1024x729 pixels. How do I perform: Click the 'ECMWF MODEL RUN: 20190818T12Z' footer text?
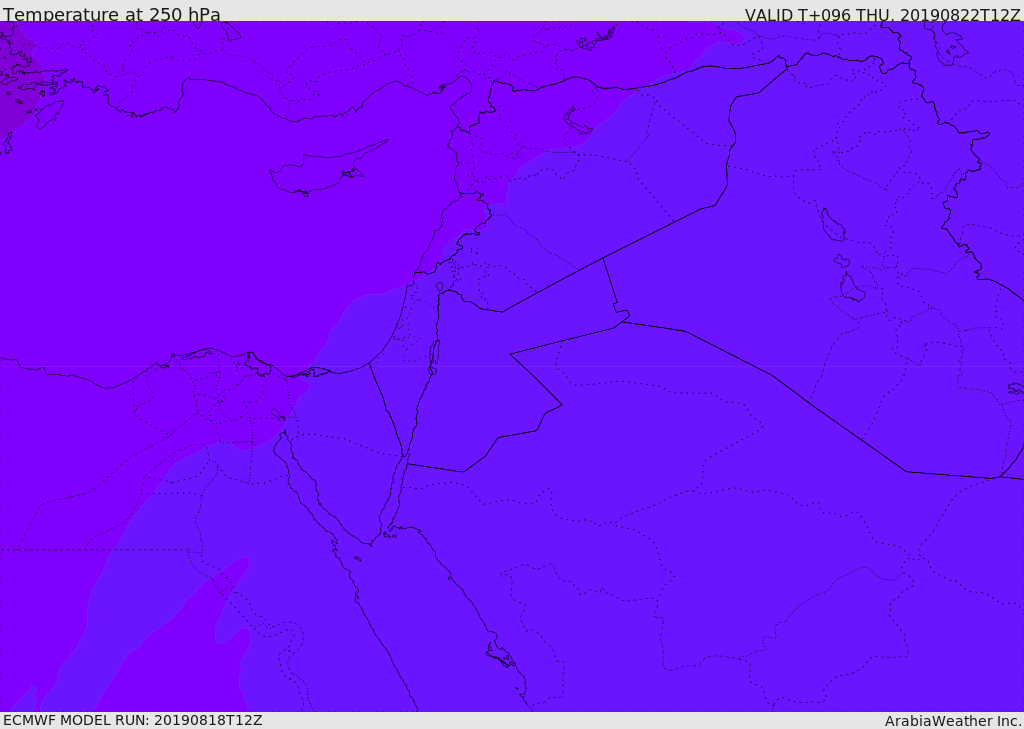point(133,720)
